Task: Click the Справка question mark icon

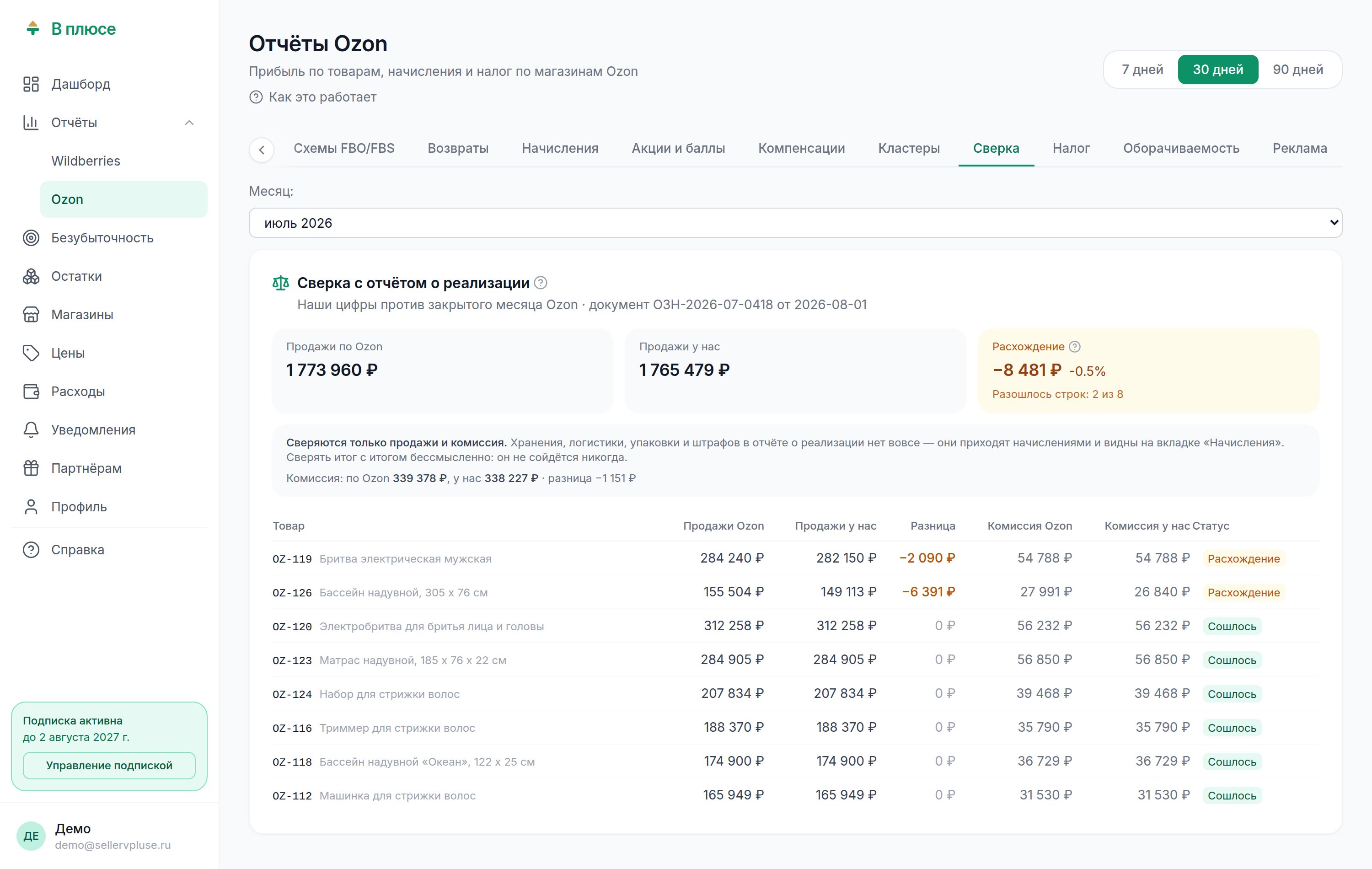Action: pyautogui.click(x=31, y=550)
